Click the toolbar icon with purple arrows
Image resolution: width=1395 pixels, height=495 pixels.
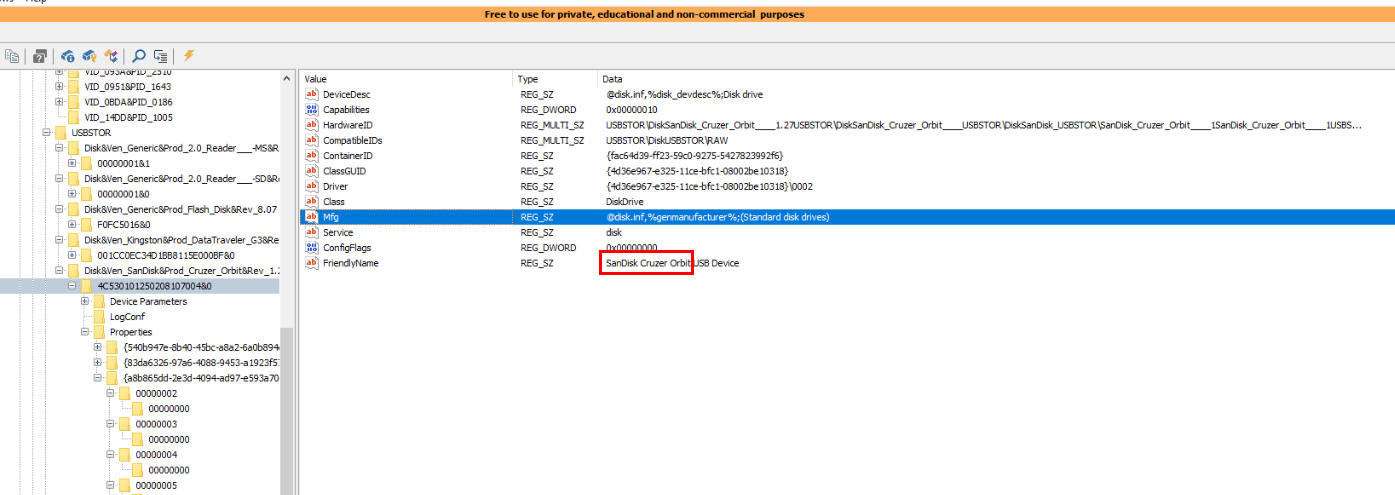111,57
